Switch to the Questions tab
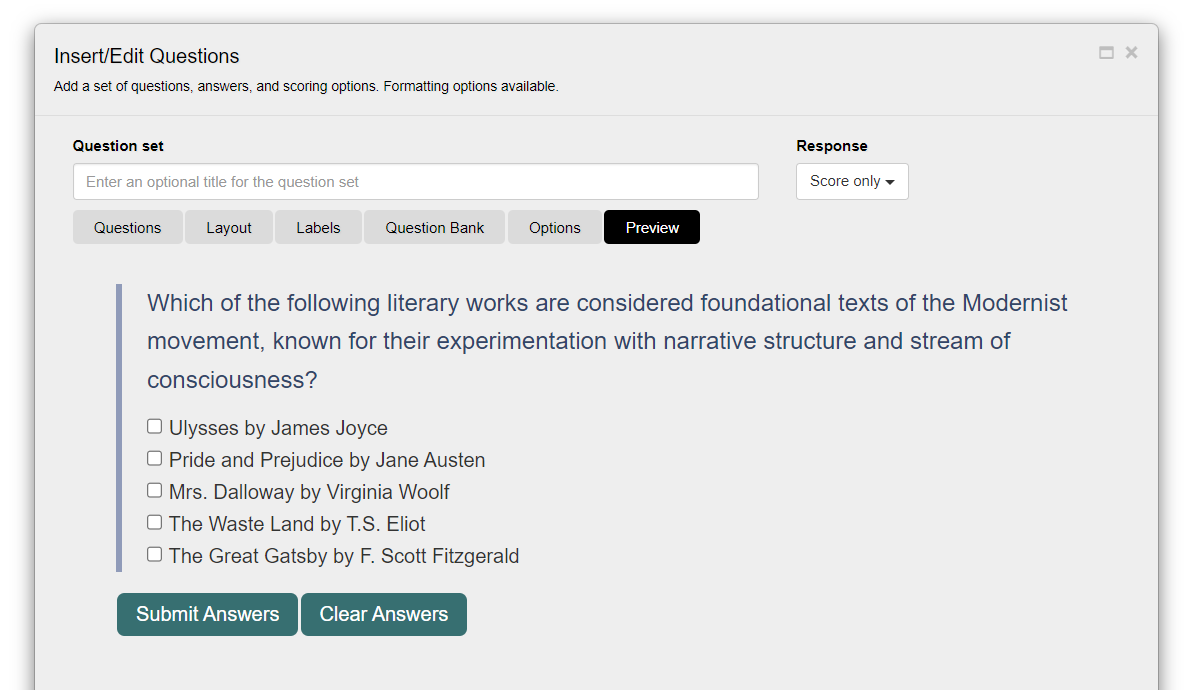Screen dimensions: 1199x690 128,227
